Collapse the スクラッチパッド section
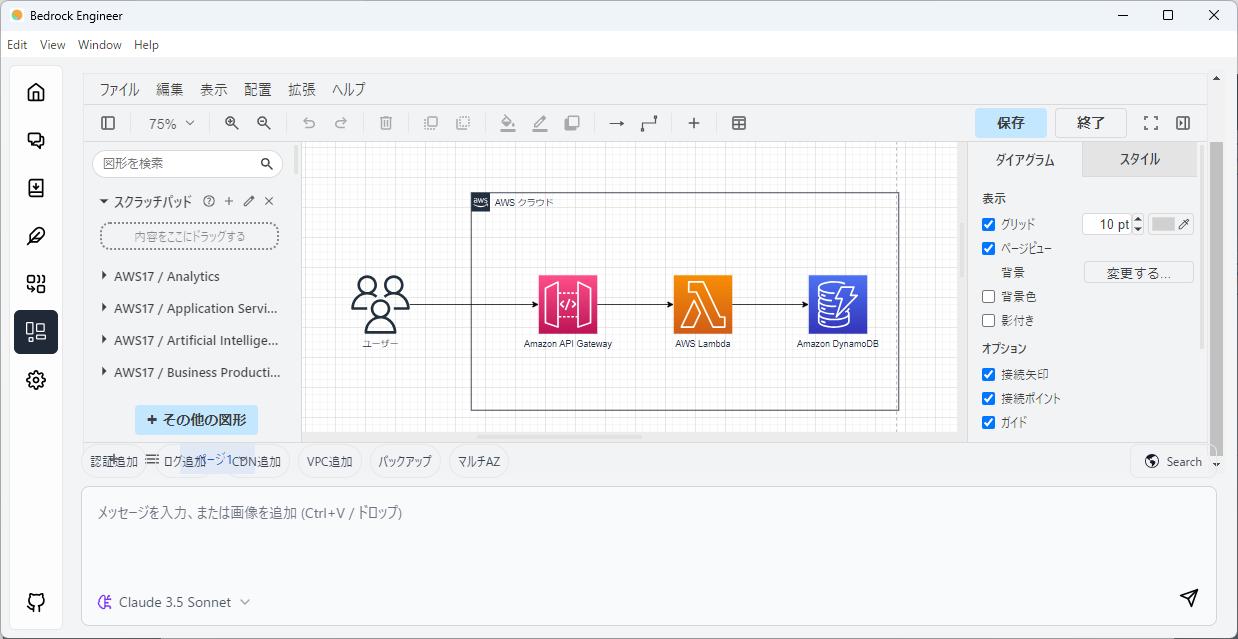 pyautogui.click(x=146, y=201)
